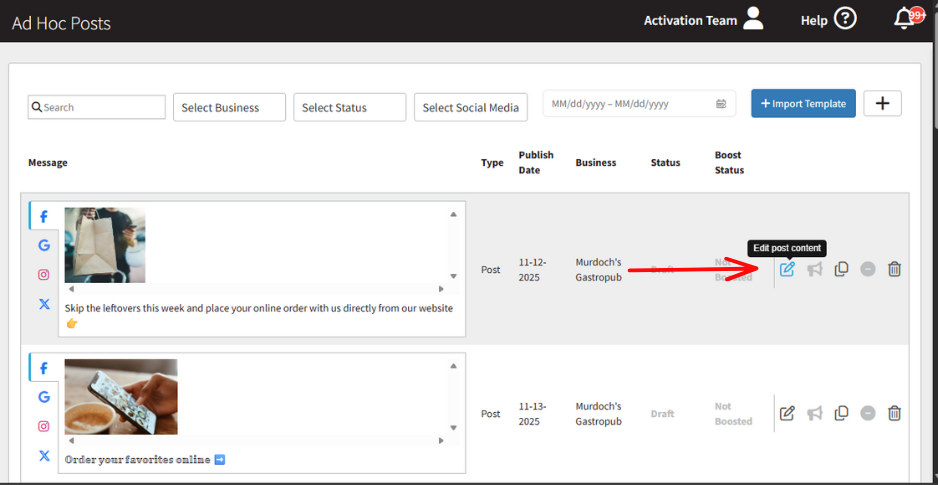Click the Help question mark icon

(845, 19)
